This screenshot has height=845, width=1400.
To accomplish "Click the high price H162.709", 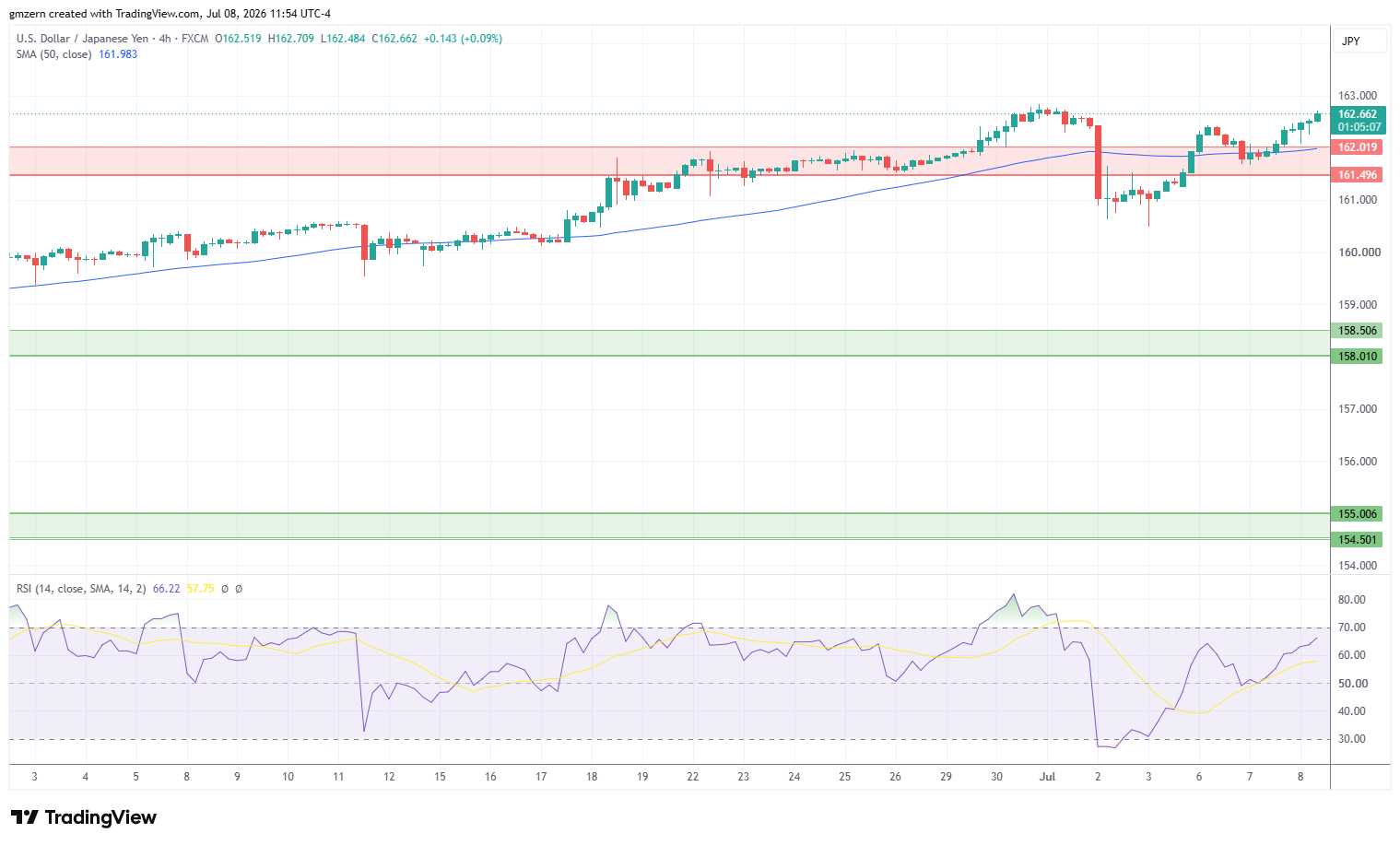I will 290,39.
